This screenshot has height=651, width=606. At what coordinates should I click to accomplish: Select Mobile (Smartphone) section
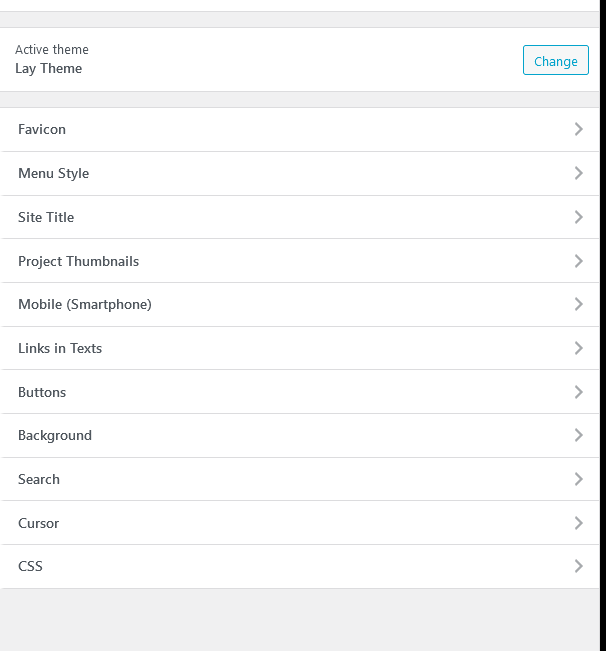85,304
